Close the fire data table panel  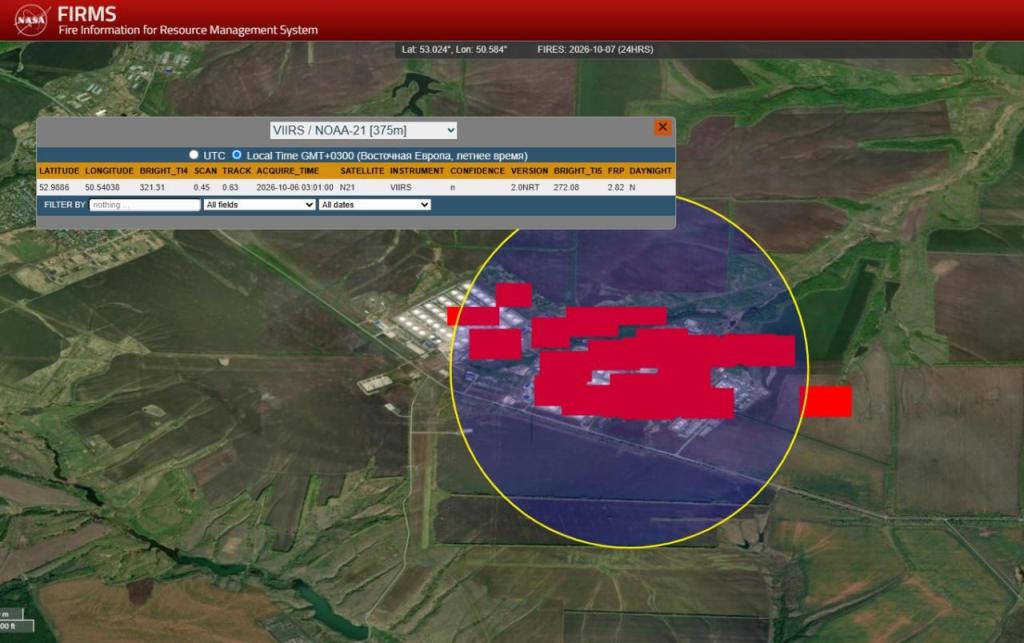[x=662, y=127]
